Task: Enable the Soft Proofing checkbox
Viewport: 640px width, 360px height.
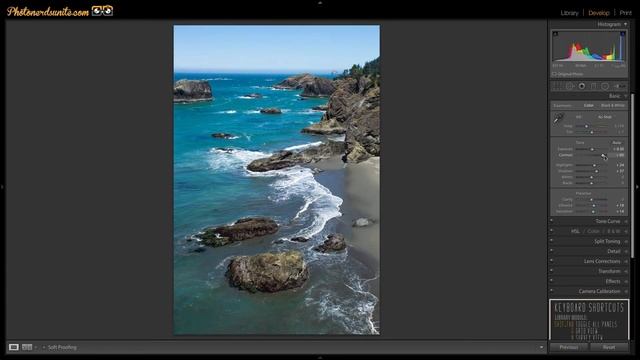Action: point(44,347)
